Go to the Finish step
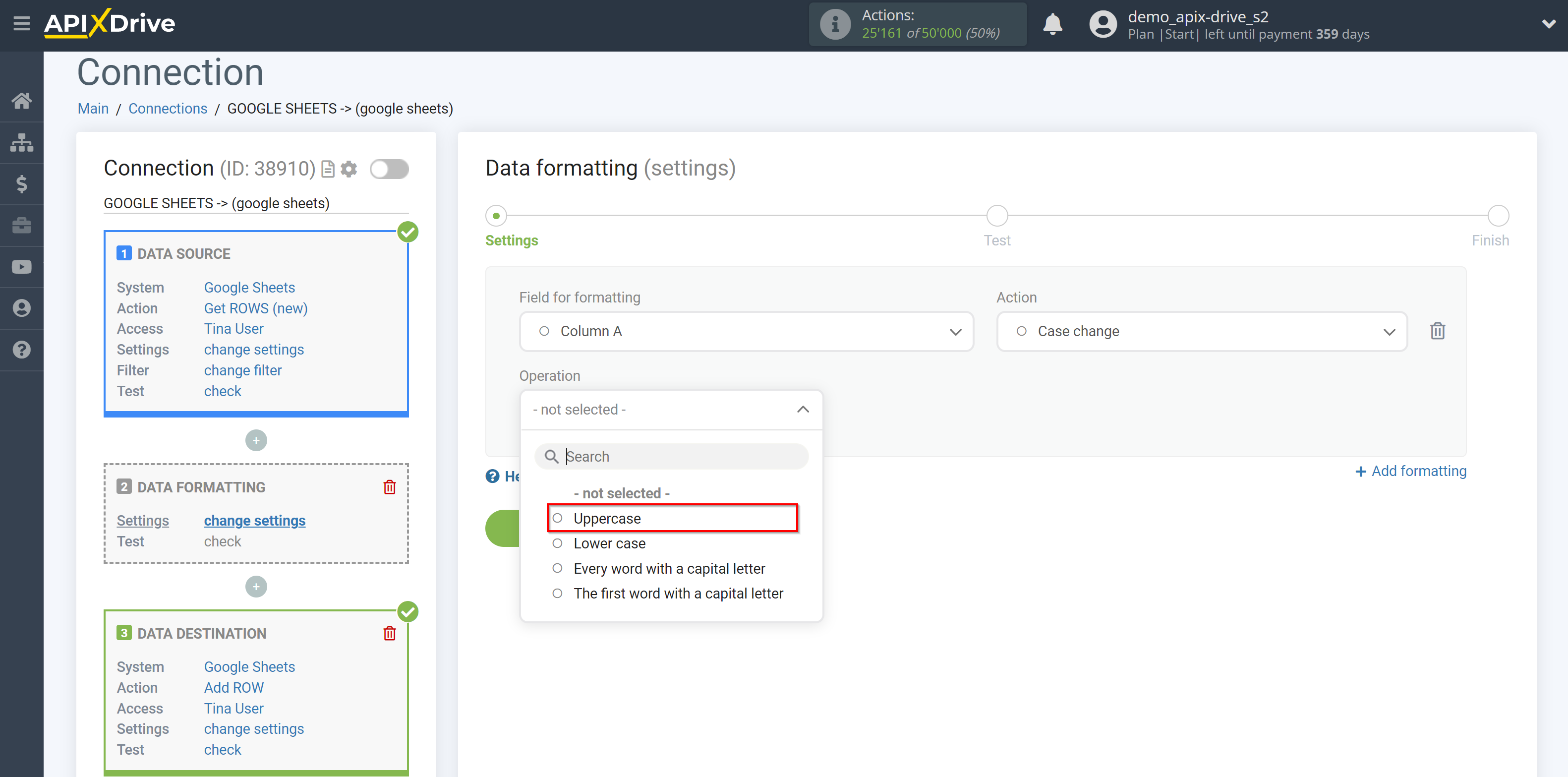This screenshot has width=1568, height=777. [1498, 216]
